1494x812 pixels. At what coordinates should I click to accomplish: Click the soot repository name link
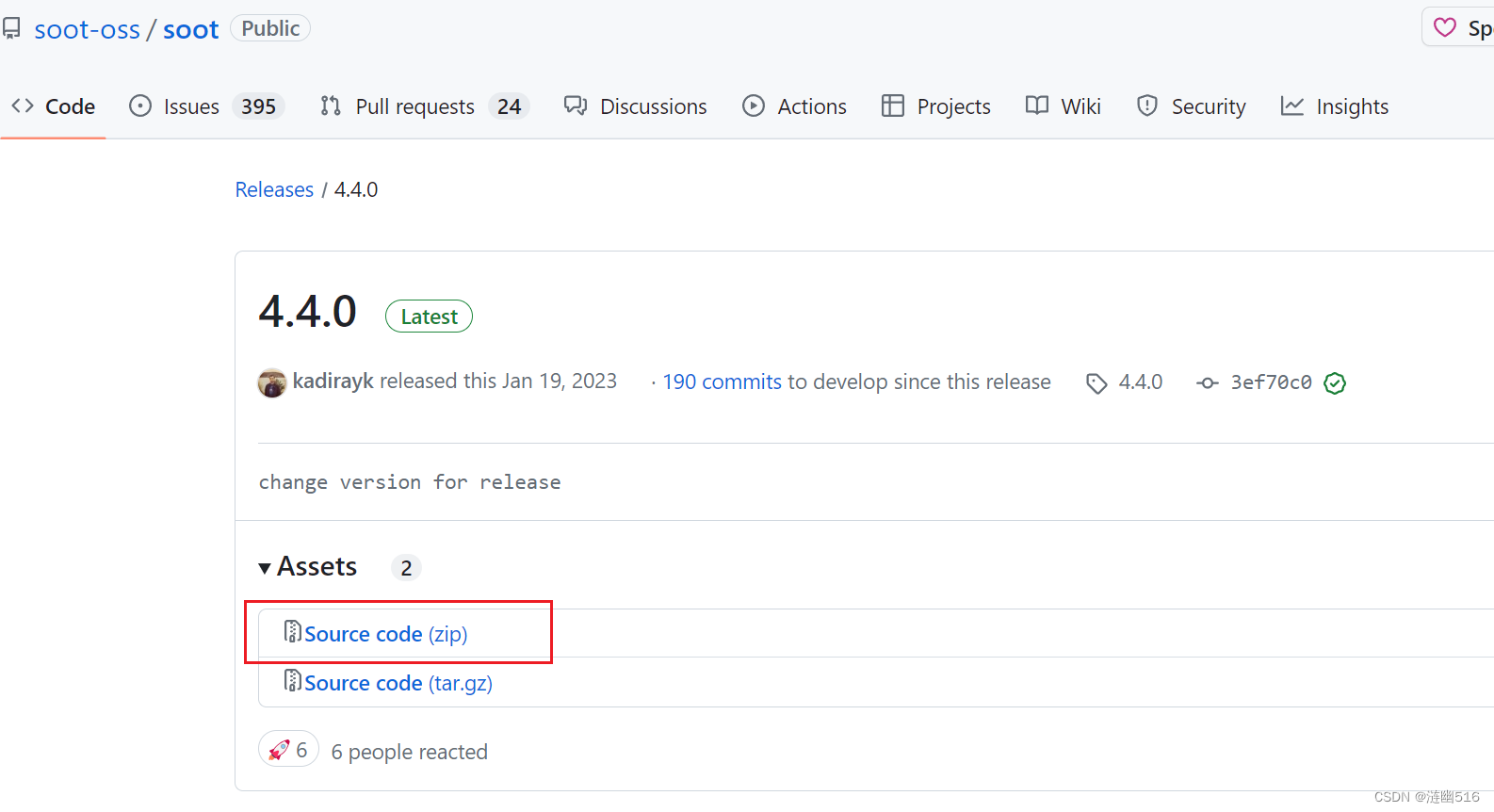pyautogui.click(x=191, y=29)
